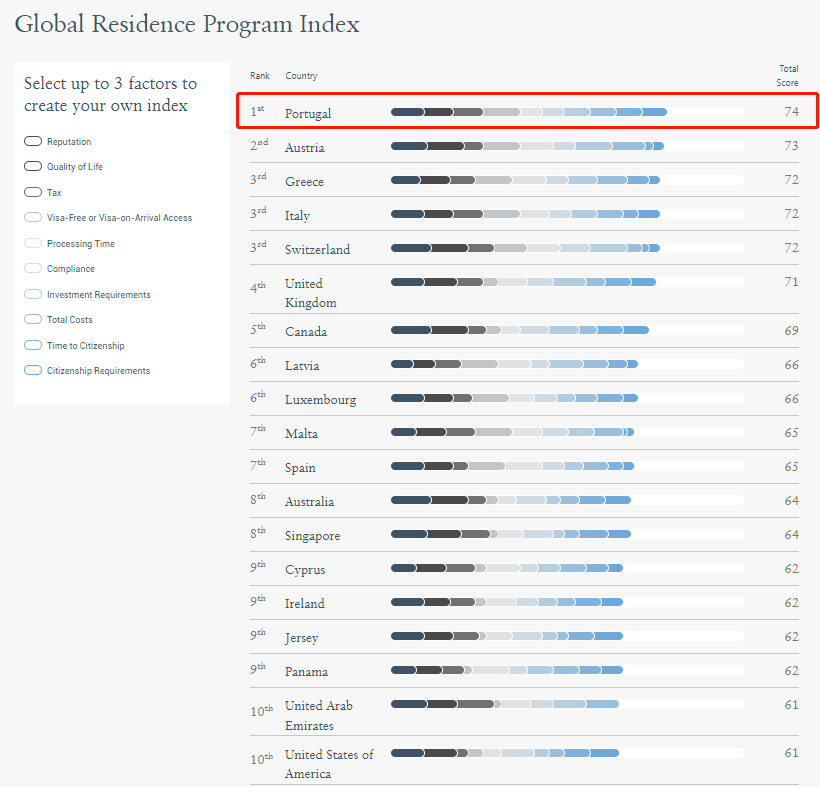Select United Arab Emirates entry

click(x=318, y=715)
